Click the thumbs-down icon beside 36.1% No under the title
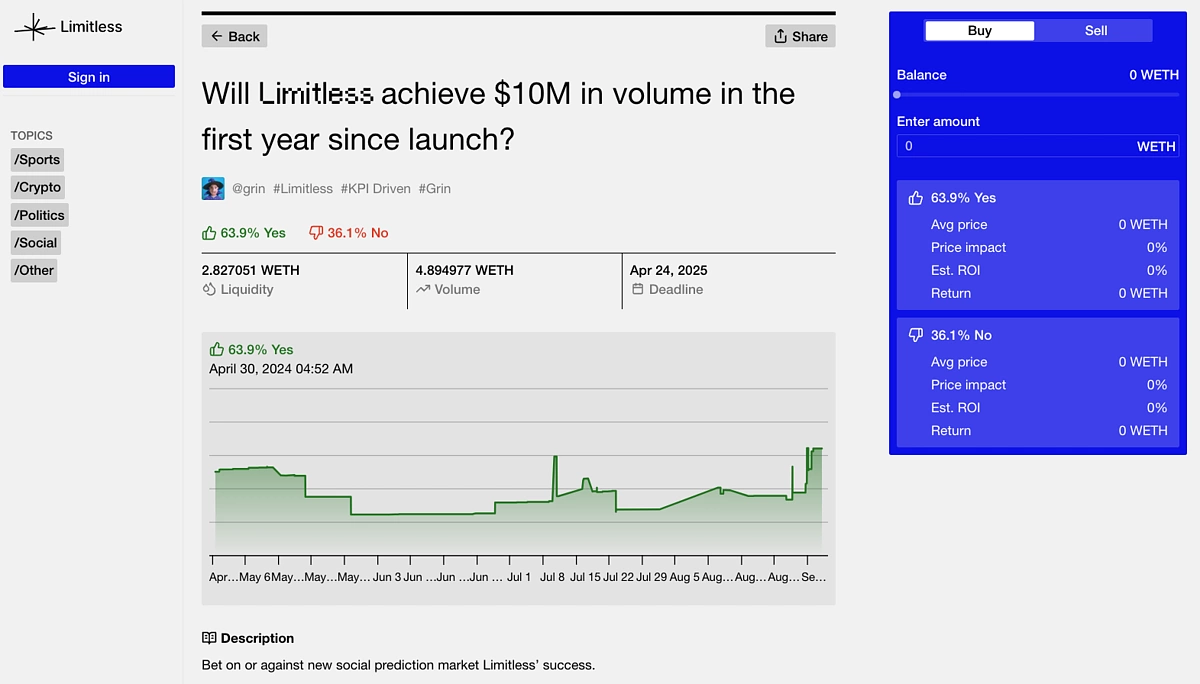1200x684 pixels. [316, 233]
